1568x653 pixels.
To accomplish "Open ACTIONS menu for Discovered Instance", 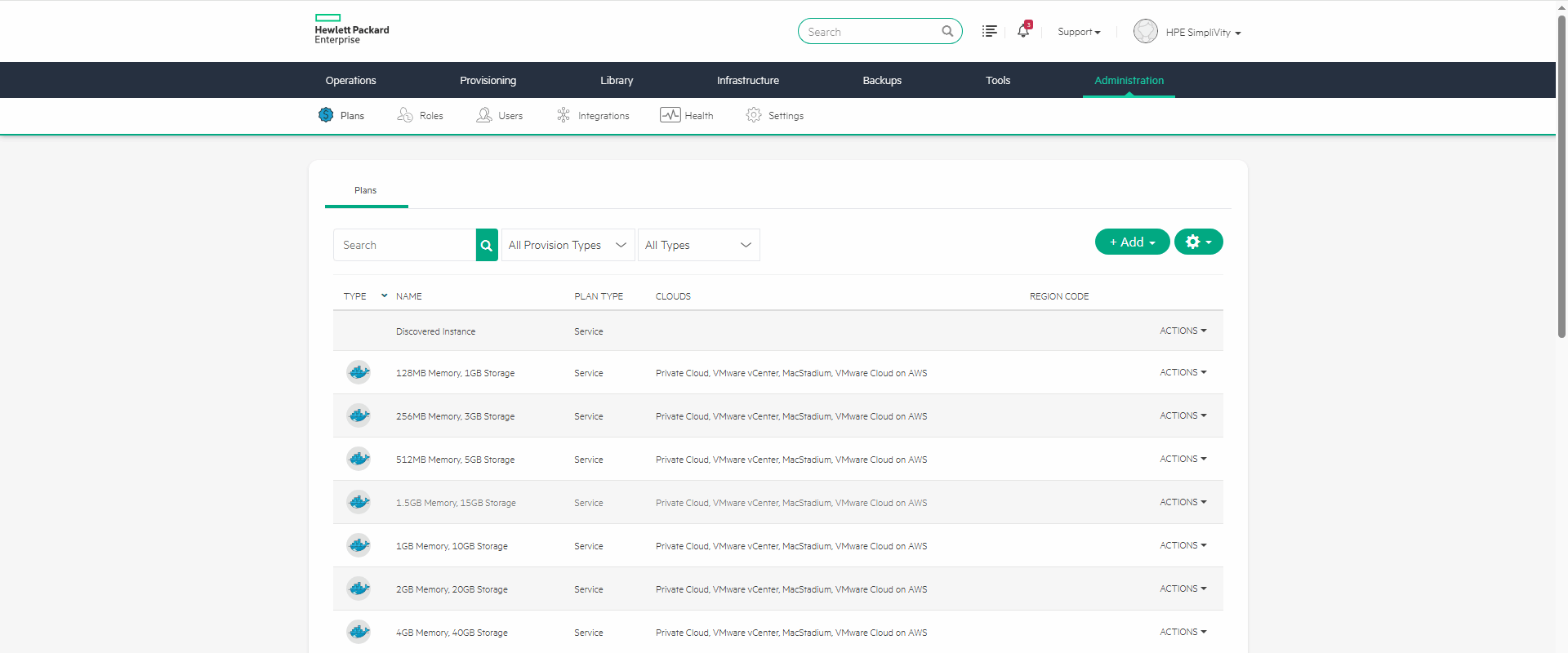I will (x=1183, y=331).
